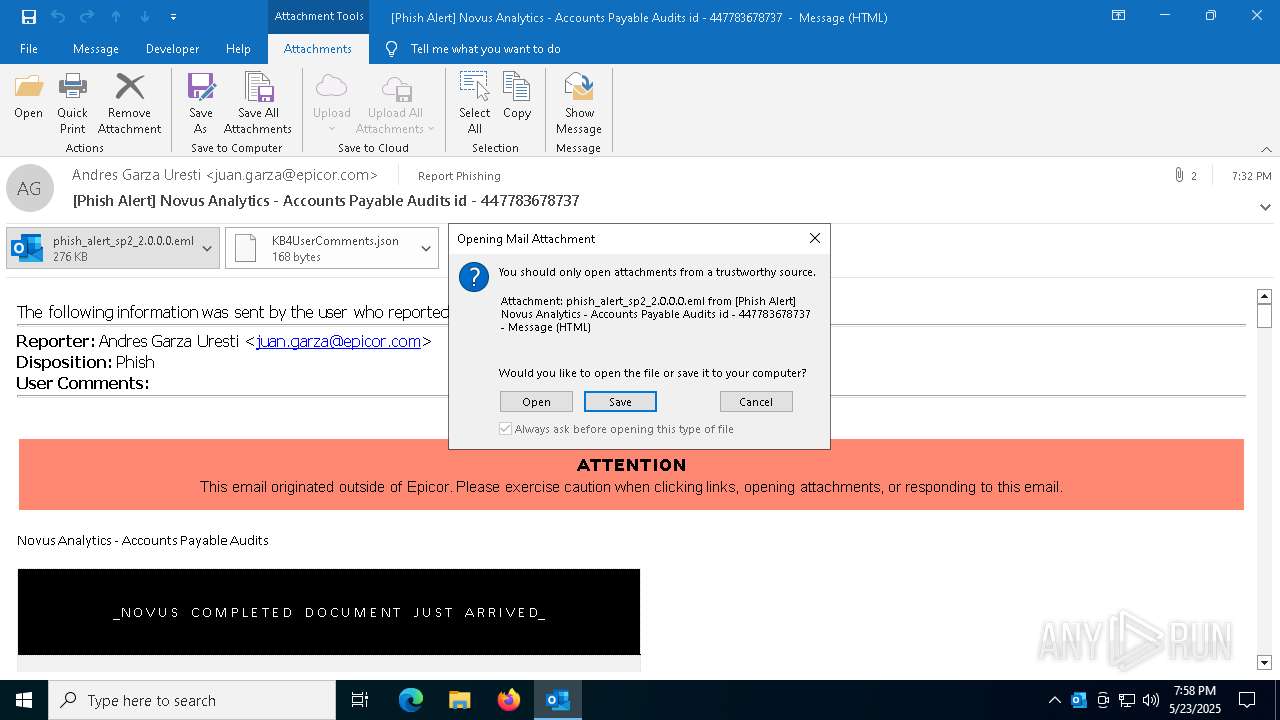This screenshot has height=720, width=1280.
Task: Click Previous Item up arrow in title bar
Action: [116, 17]
